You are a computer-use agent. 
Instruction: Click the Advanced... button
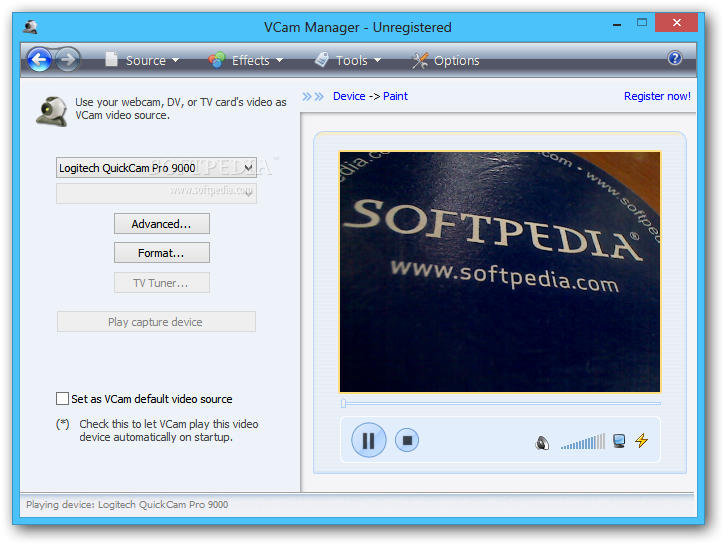[x=162, y=224]
